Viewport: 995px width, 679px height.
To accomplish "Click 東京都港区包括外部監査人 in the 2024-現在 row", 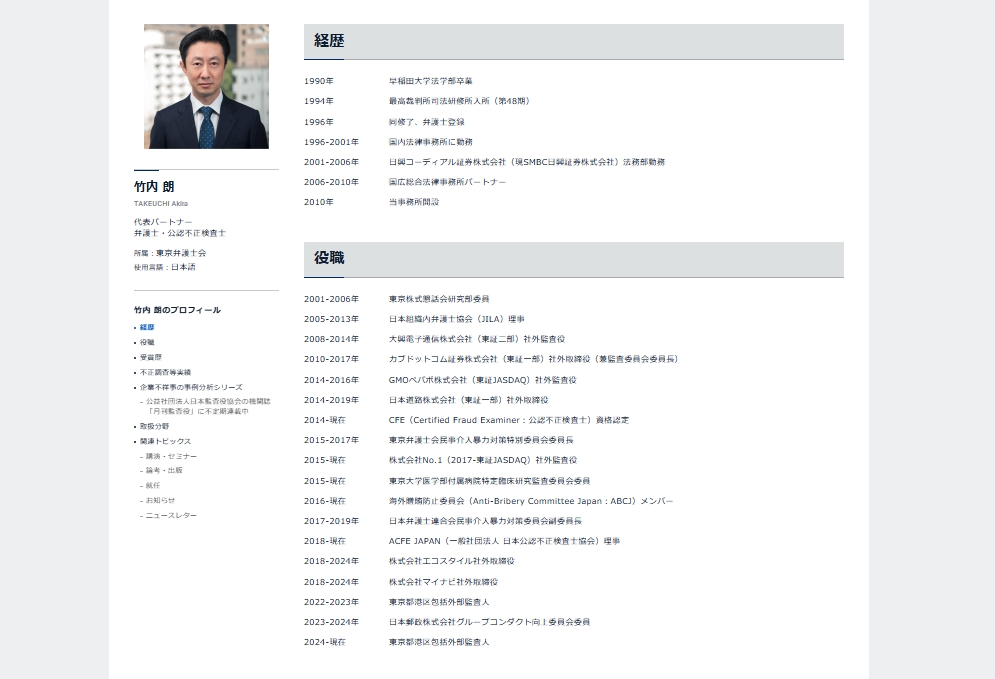I will [439, 642].
